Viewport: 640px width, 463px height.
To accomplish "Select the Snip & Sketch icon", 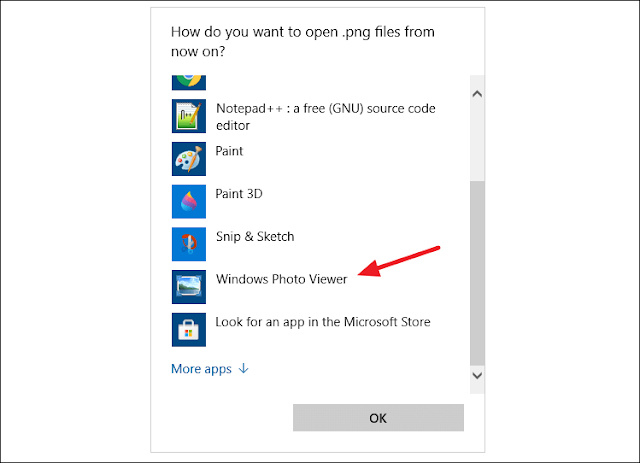I will [189, 244].
